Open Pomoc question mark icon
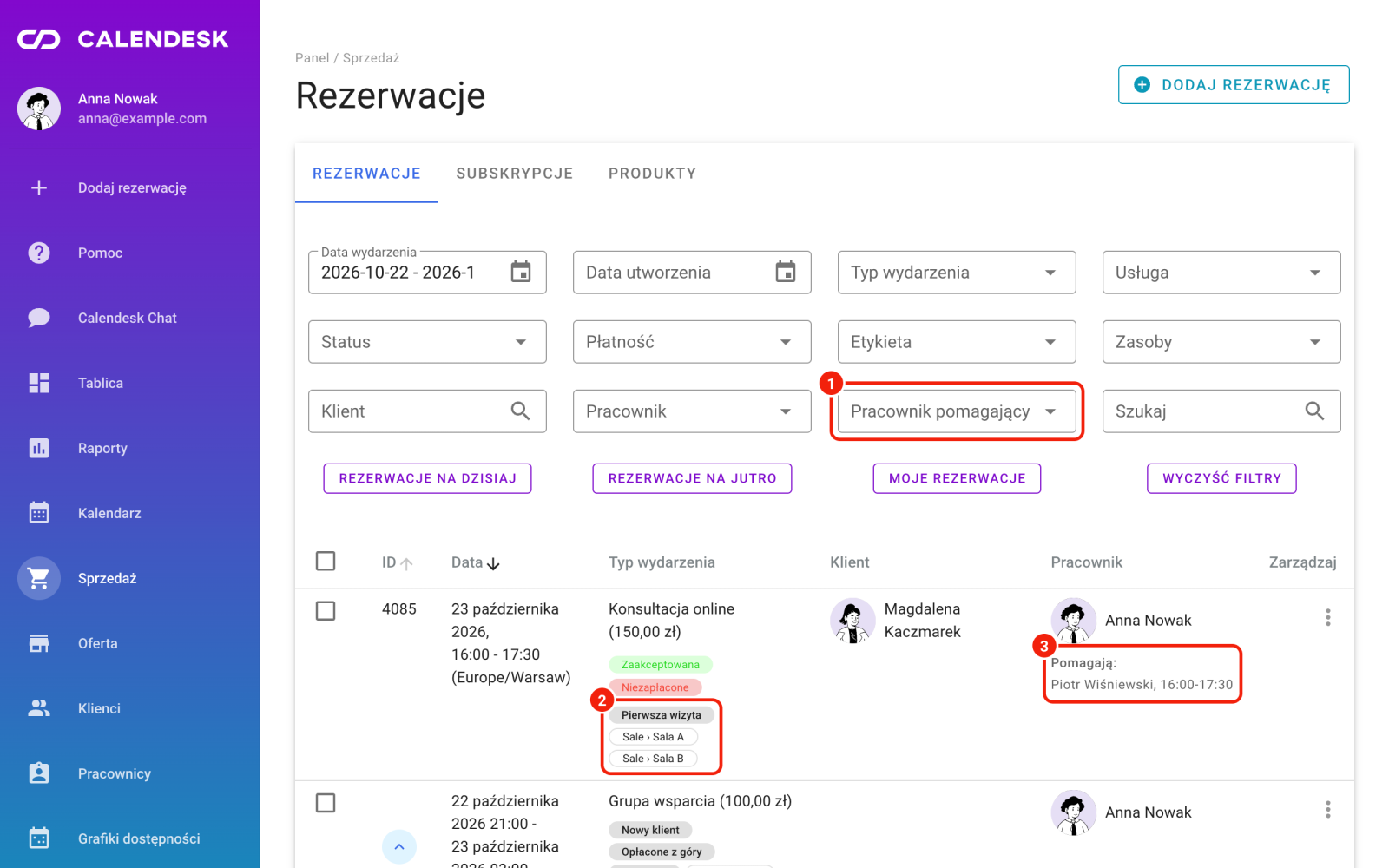Image resolution: width=1389 pixels, height=868 pixels. (x=39, y=253)
